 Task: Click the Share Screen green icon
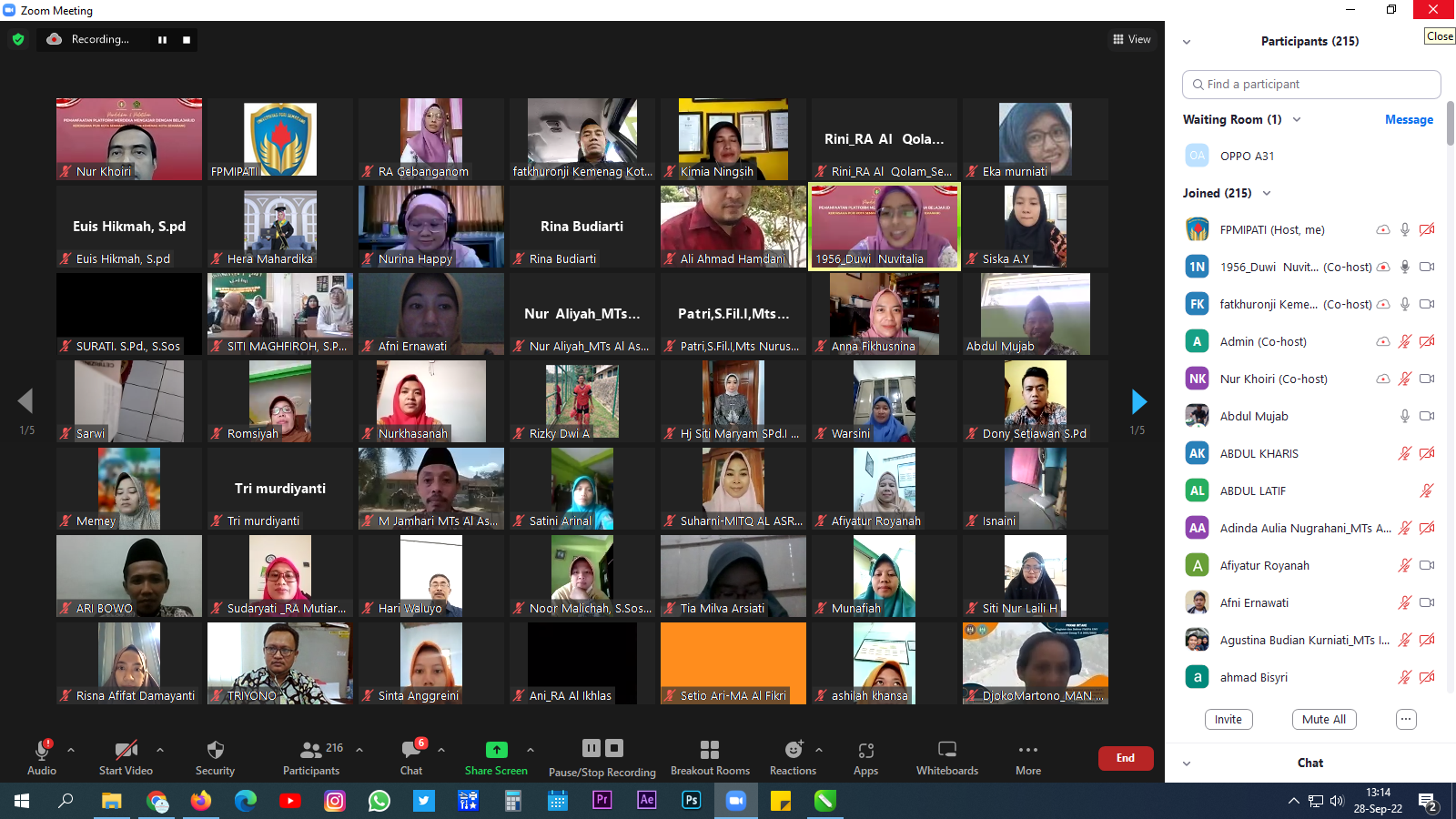tap(496, 751)
